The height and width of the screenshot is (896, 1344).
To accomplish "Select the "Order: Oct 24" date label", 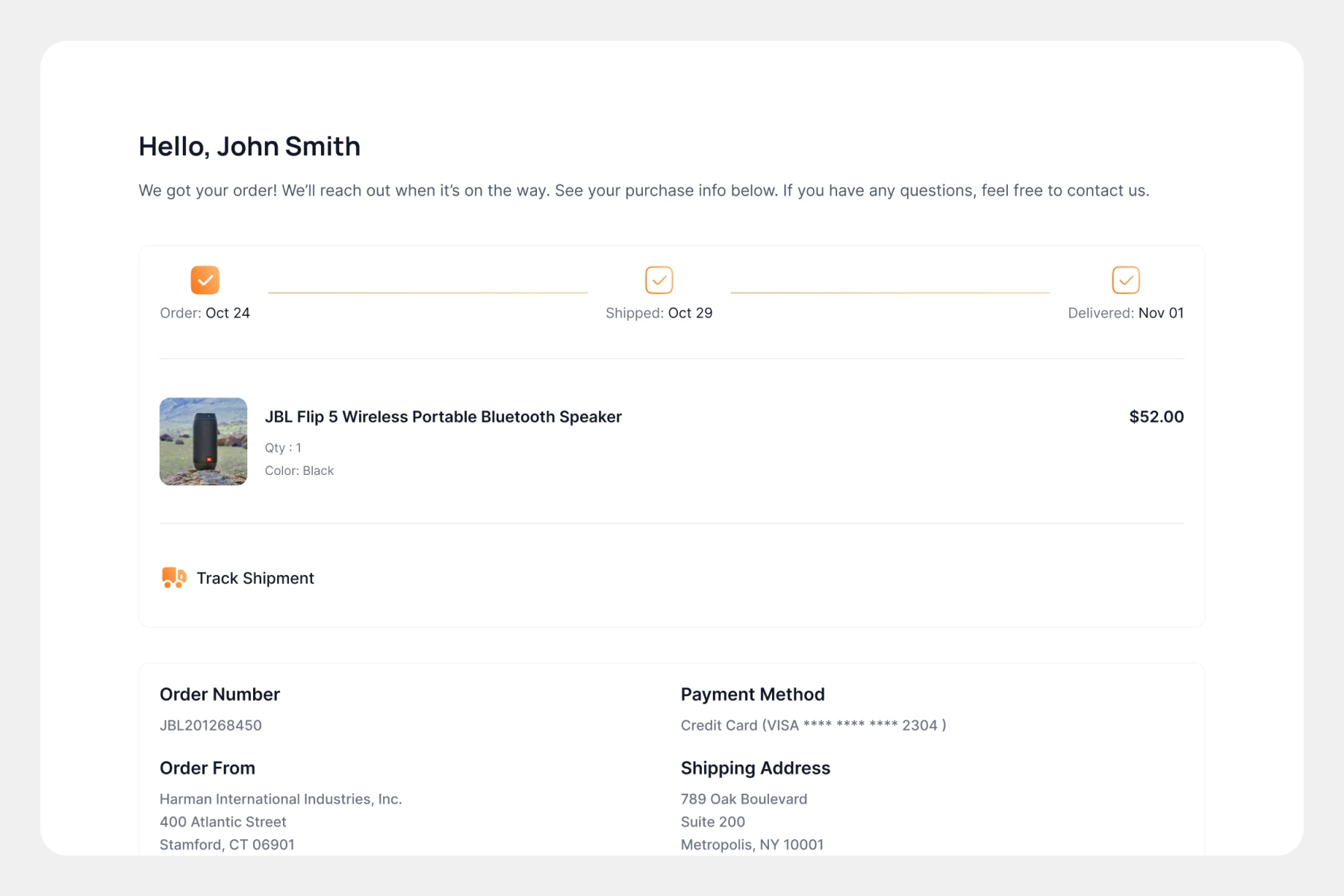I will (205, 313).
